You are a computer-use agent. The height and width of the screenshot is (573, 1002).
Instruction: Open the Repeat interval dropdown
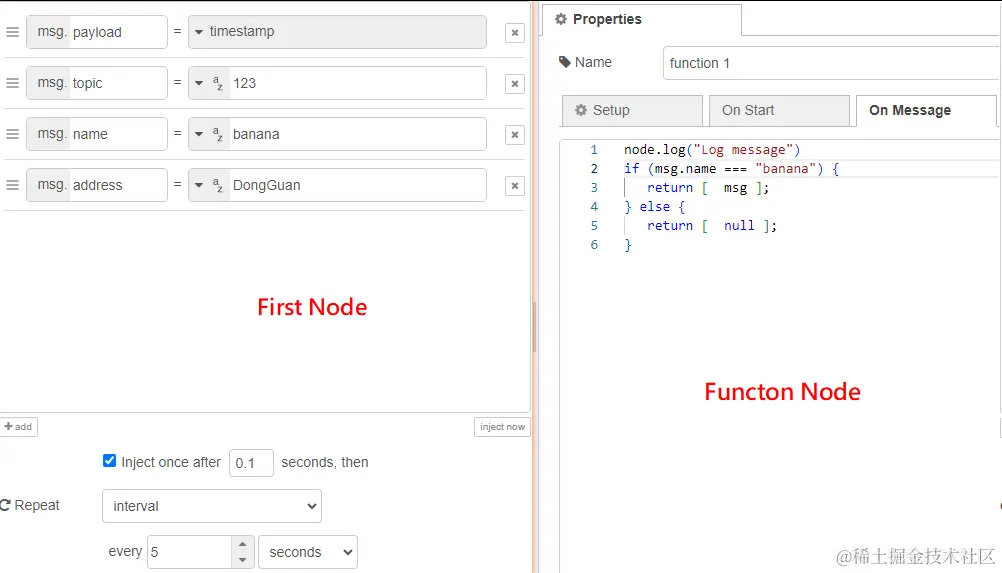point(212,506)
